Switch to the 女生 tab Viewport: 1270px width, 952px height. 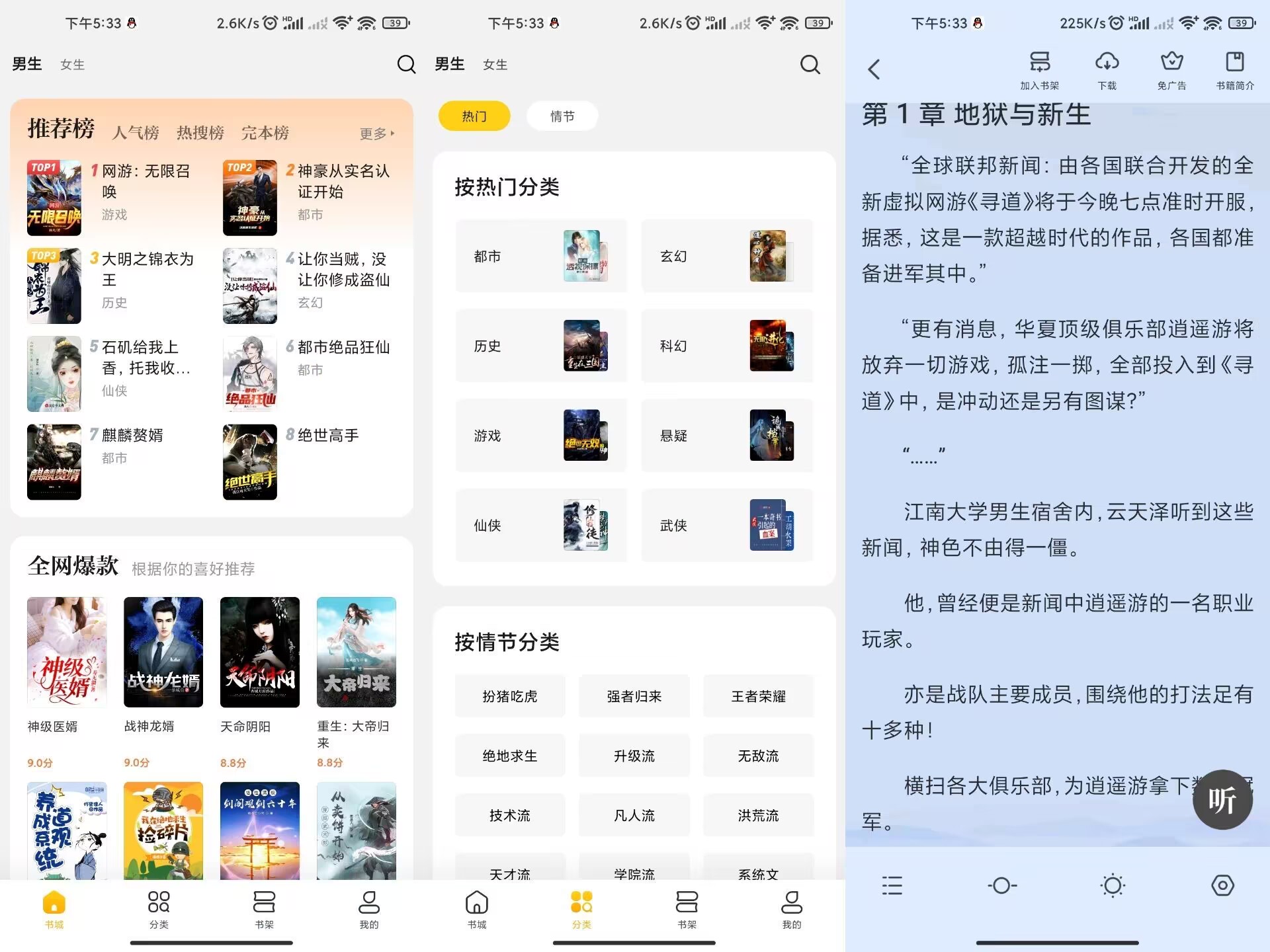72,64
